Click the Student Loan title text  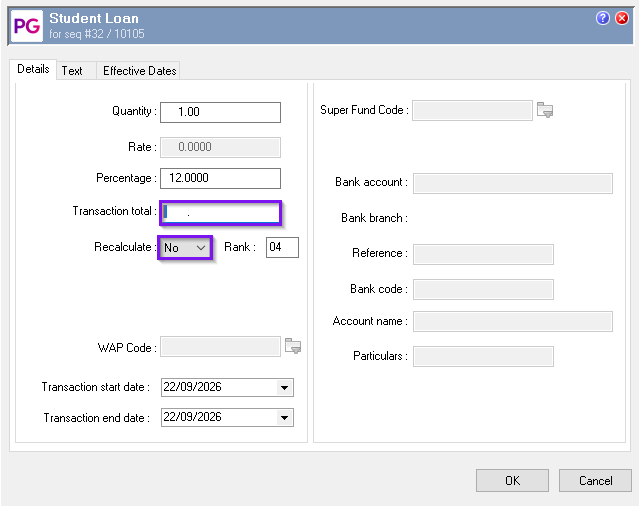(94, 18)
